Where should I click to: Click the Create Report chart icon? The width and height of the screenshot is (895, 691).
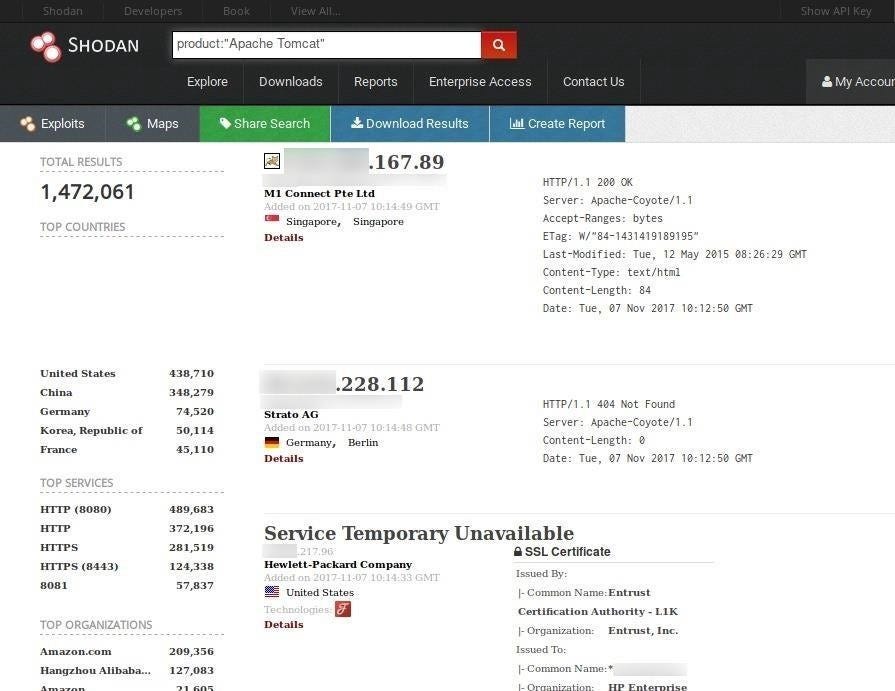(x=517, y=123)
